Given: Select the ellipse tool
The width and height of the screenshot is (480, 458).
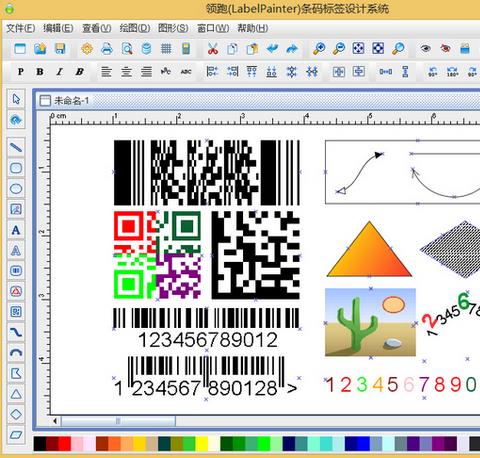Looking at the screenshot, I should 16,189.
